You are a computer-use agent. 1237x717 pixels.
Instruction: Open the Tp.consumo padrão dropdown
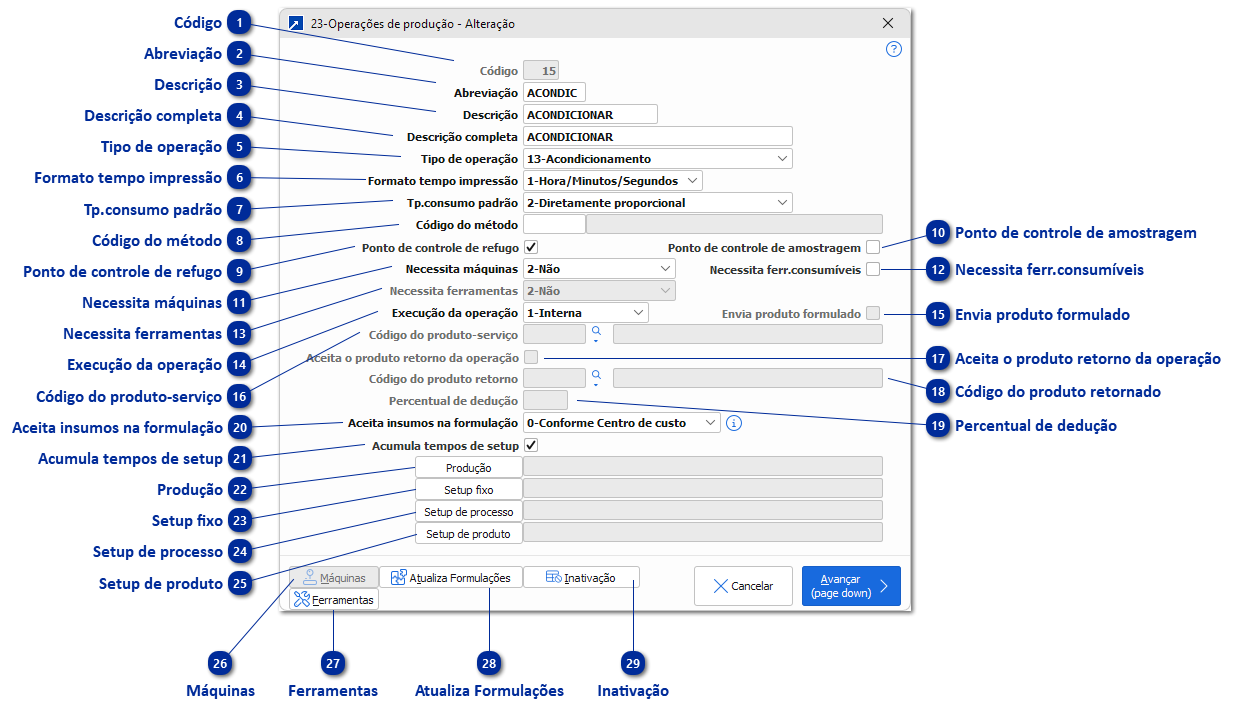click(x=782, y=202)
